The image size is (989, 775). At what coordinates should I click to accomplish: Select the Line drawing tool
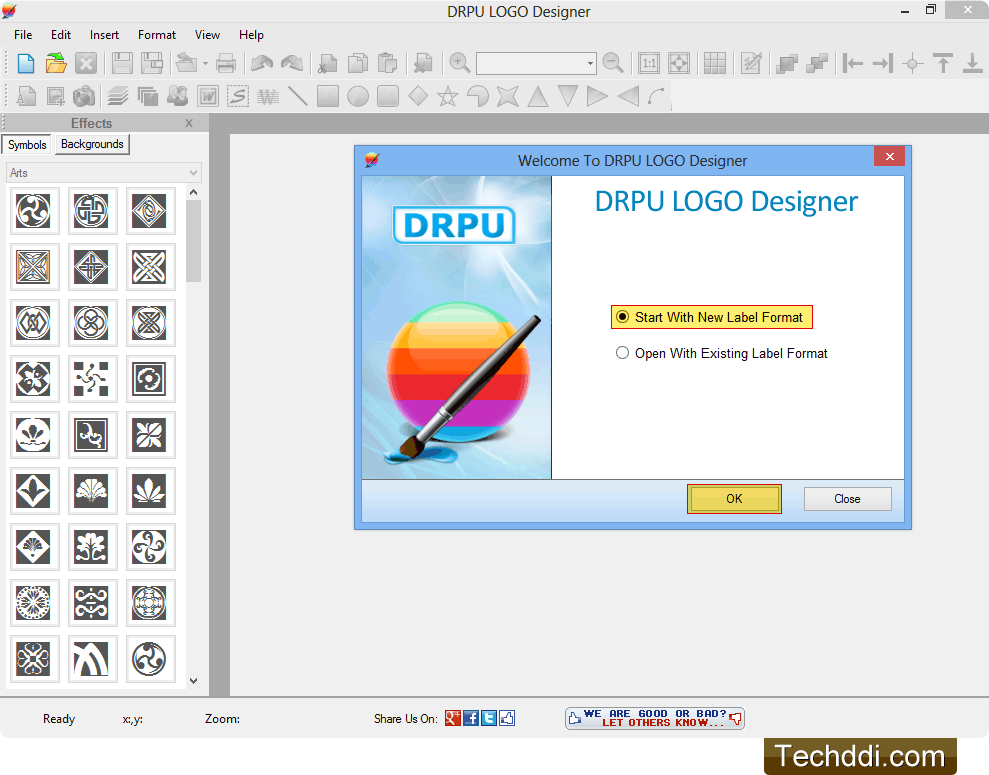coord(298,96)
